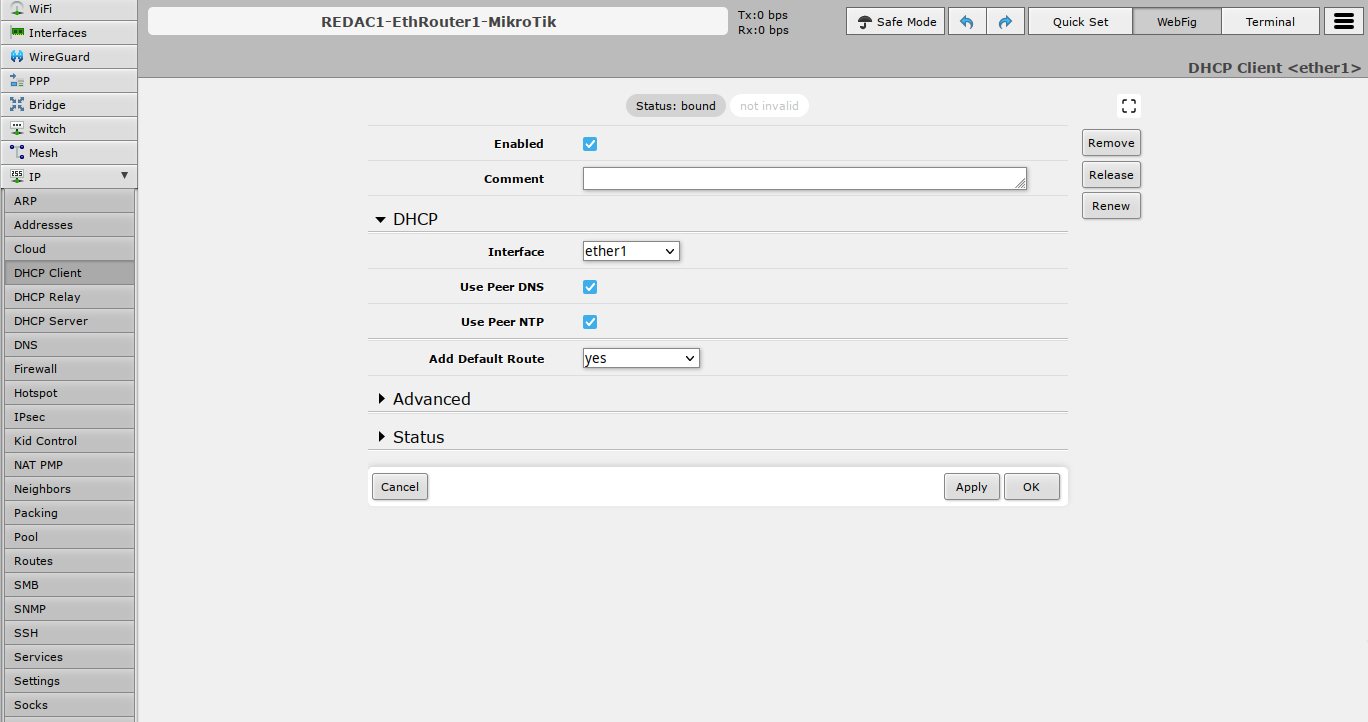Open Firewall in the IP submenu
The width and height of the screenshot is (1368, 722).
point(36,369)
